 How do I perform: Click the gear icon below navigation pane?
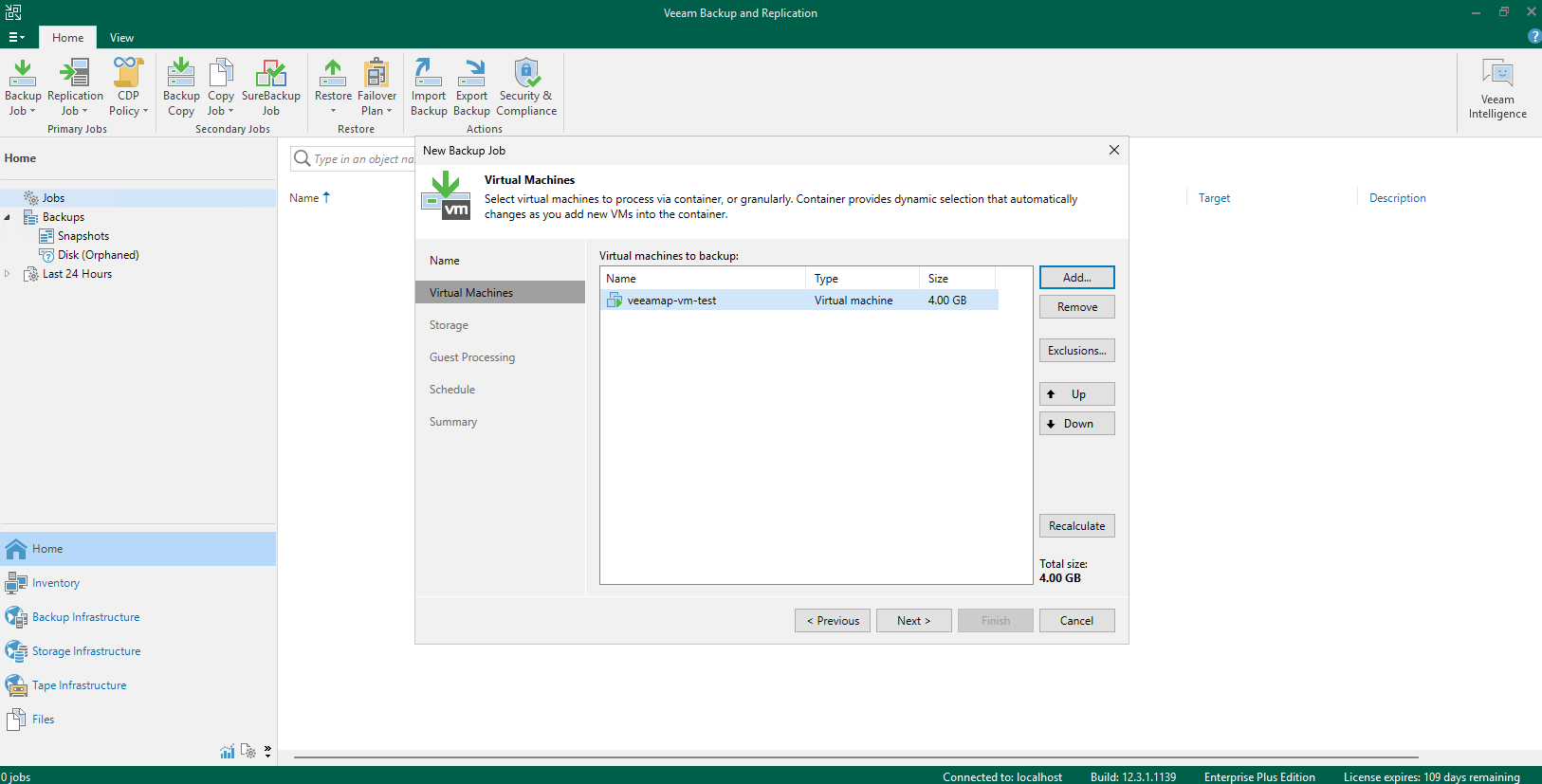tap(248, 752)
